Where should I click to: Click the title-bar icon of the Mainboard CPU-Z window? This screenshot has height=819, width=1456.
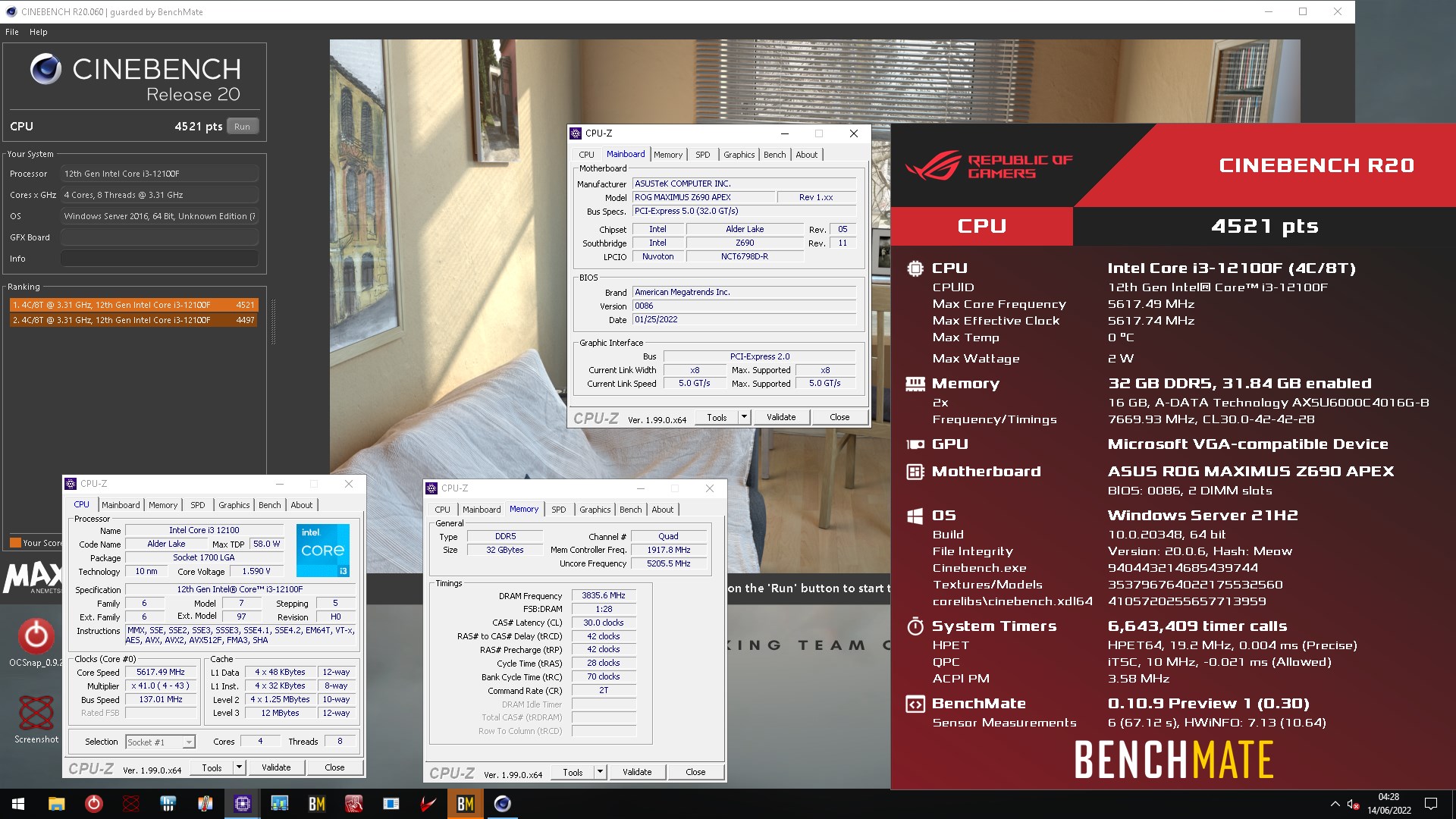[576, 133]
